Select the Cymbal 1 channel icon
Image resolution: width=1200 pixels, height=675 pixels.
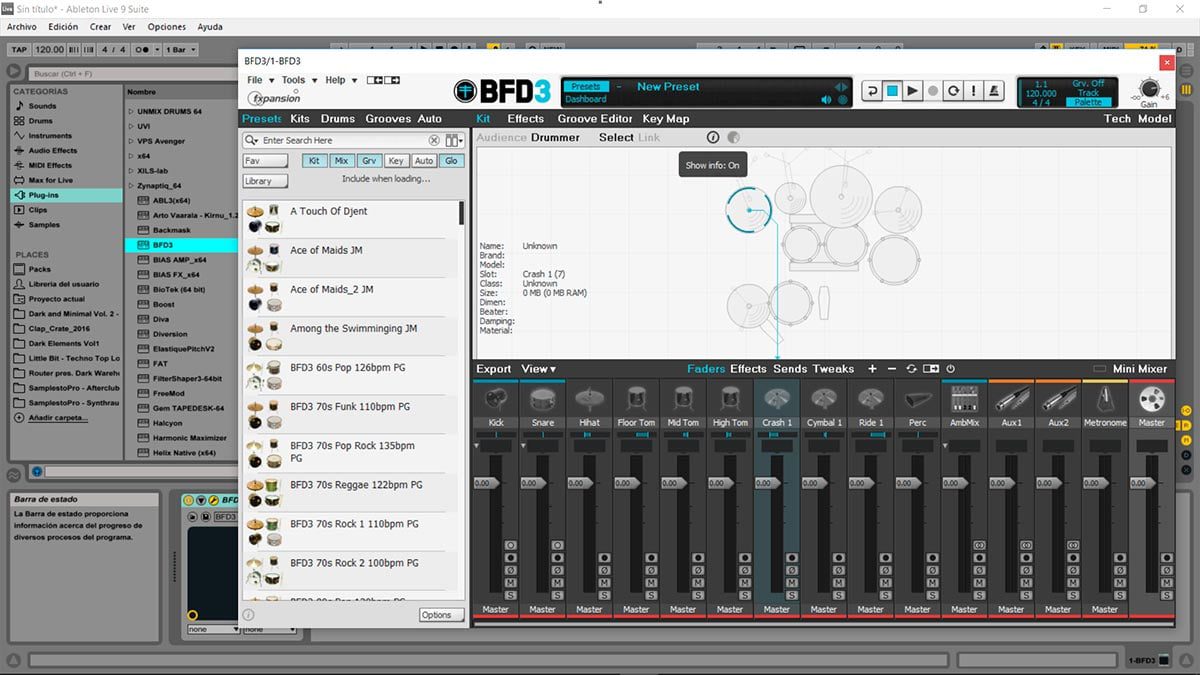(824, 399)
